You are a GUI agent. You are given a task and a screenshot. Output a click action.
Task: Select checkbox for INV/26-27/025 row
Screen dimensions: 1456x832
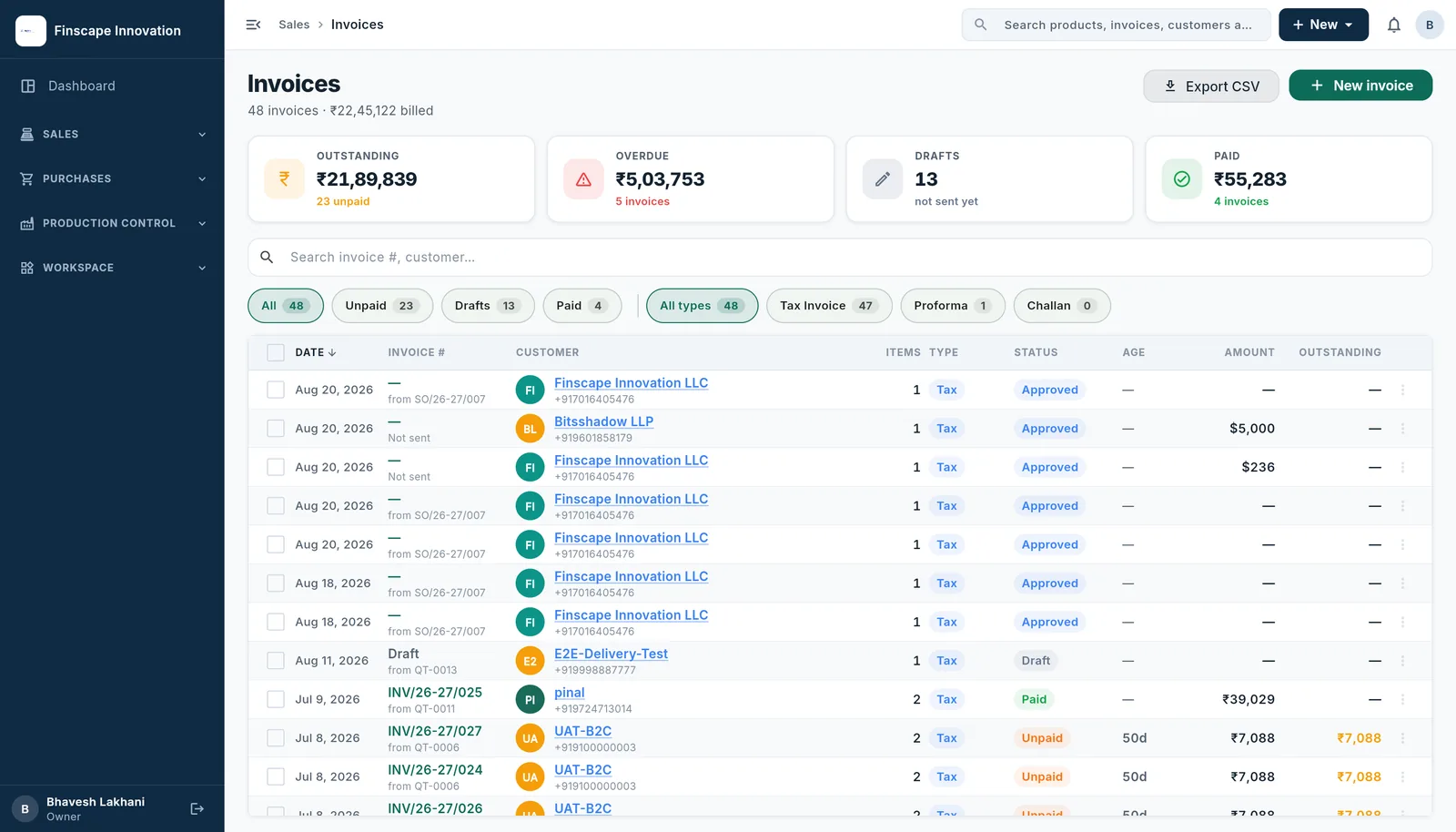tap(276, 699)
